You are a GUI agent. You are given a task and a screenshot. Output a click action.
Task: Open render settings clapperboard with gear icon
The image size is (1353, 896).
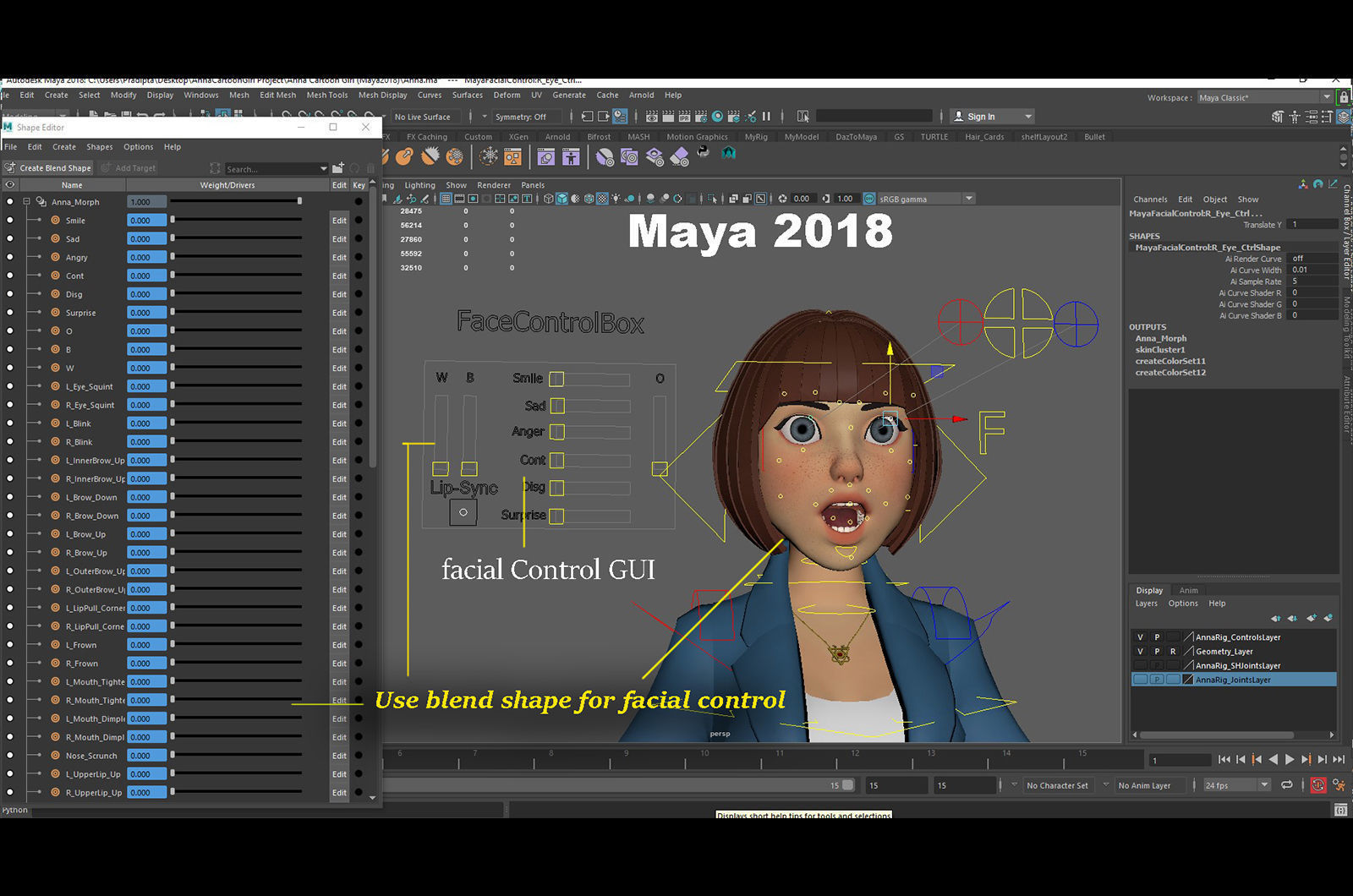pyautogui.click(x=701, y=116)
